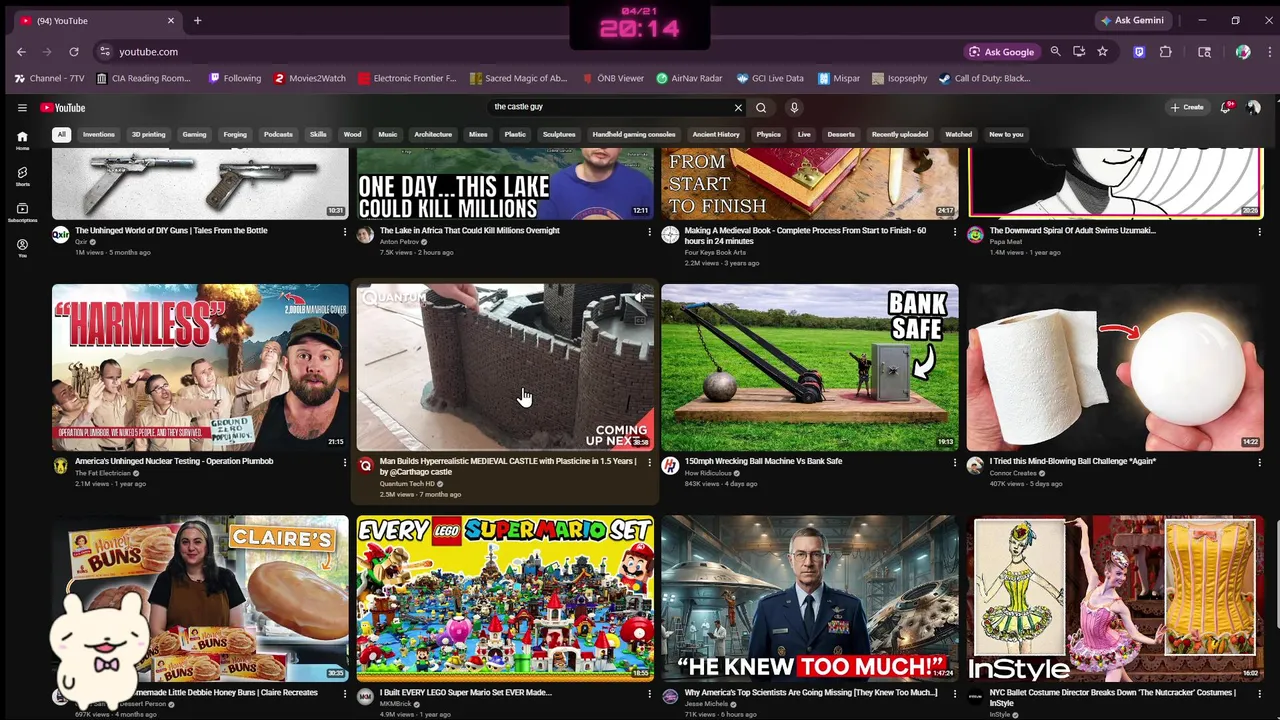
Task: Open the Isopsephy bookmark
Action: pyautogui.click(x=899, y=78)
